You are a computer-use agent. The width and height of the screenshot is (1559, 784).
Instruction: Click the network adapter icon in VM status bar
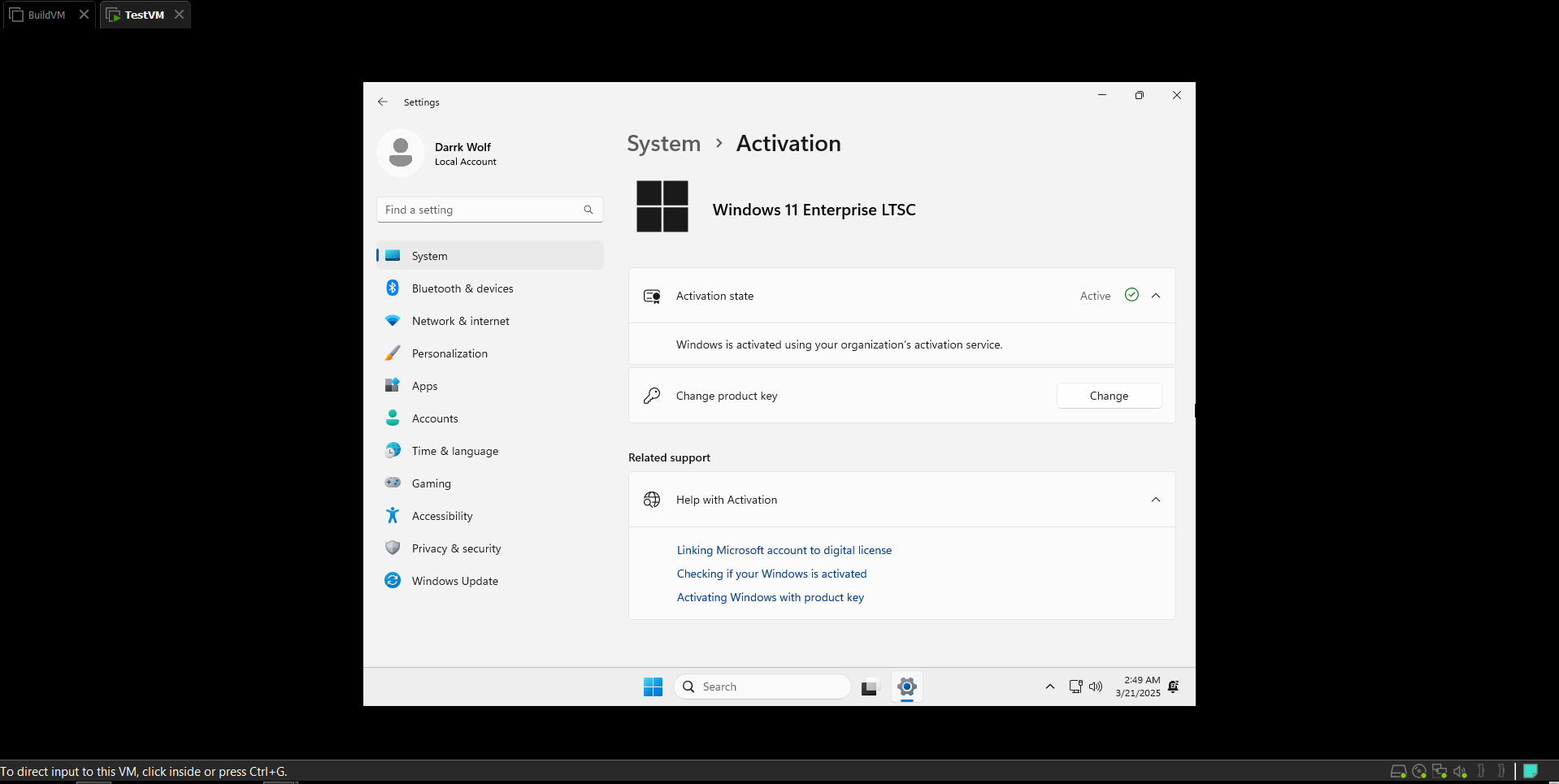[x=1440, y=771]
